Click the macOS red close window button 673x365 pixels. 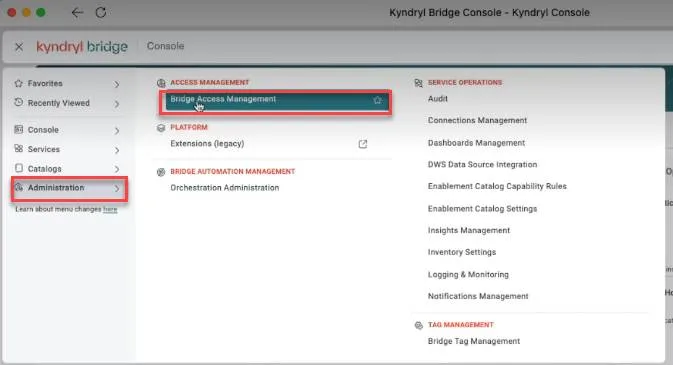12,12
